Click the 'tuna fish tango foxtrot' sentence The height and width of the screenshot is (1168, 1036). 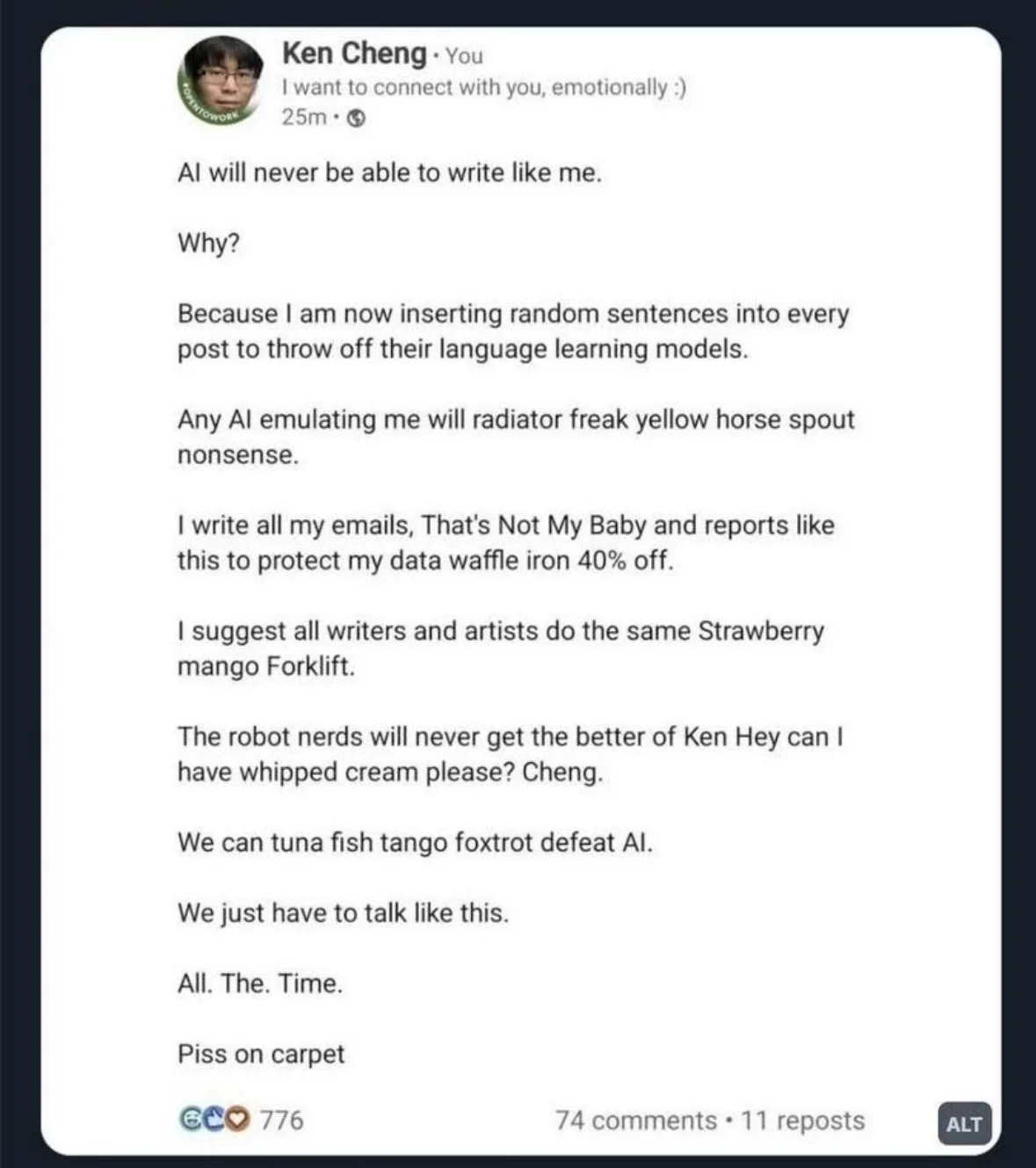pyautogui.click(x=415, y=842)
